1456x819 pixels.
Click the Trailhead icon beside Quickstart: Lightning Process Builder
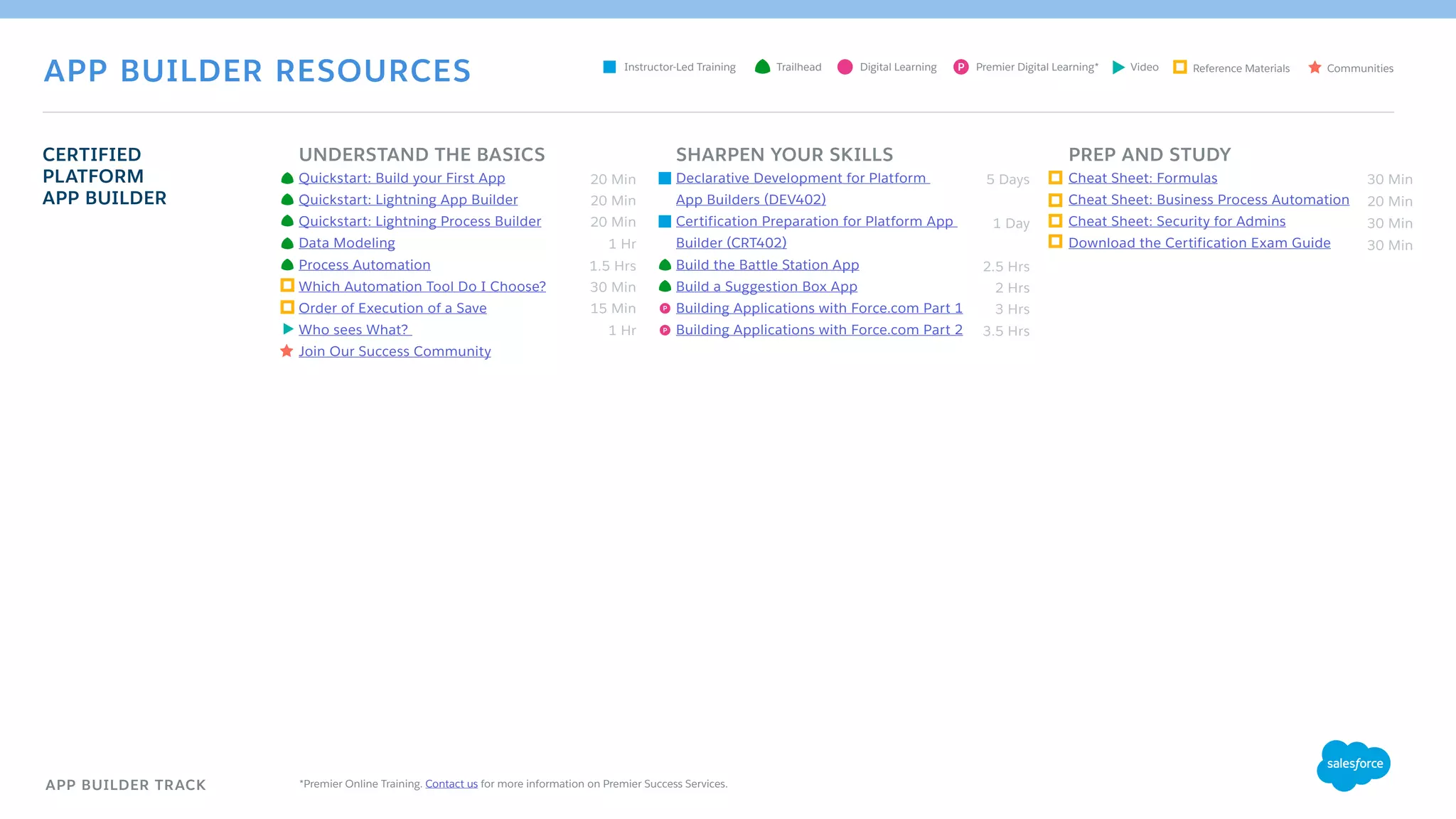(x=287, y=221)
